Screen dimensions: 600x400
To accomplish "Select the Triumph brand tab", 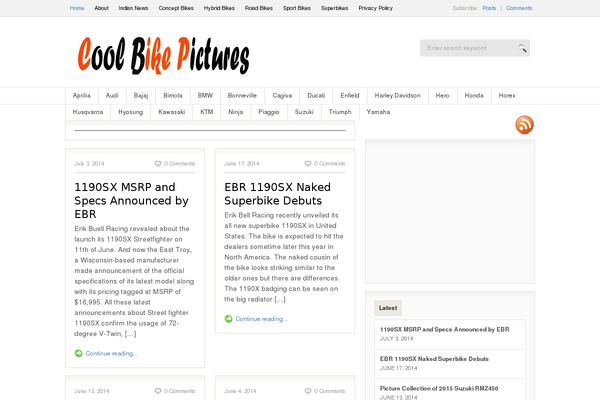I will click(340, 112).
